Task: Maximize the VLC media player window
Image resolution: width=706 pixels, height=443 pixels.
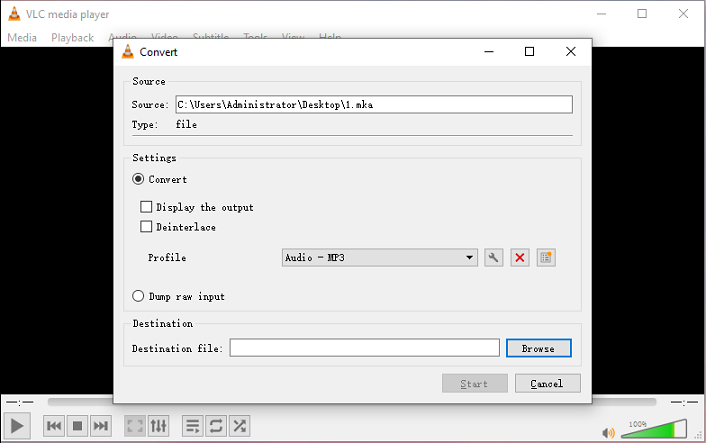Action: (642, 14)
